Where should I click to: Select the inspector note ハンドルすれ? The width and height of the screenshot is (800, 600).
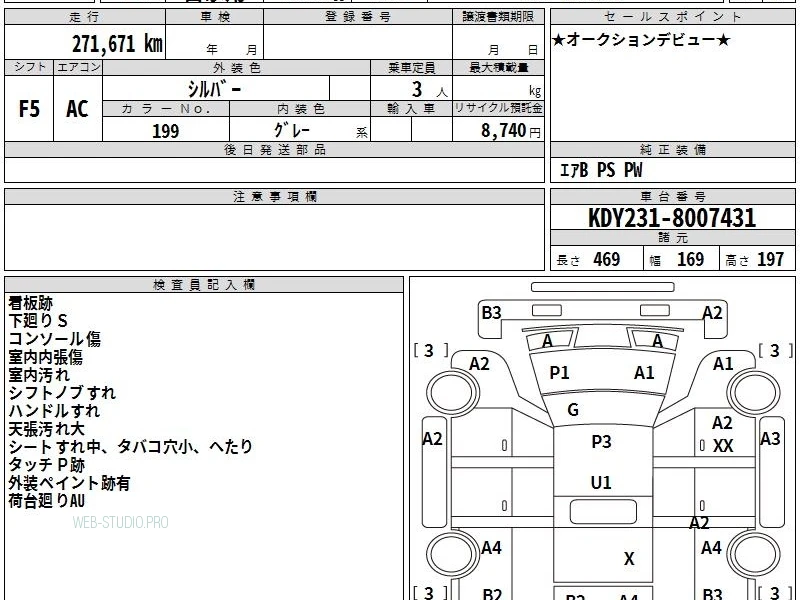(x=54, y=411)
